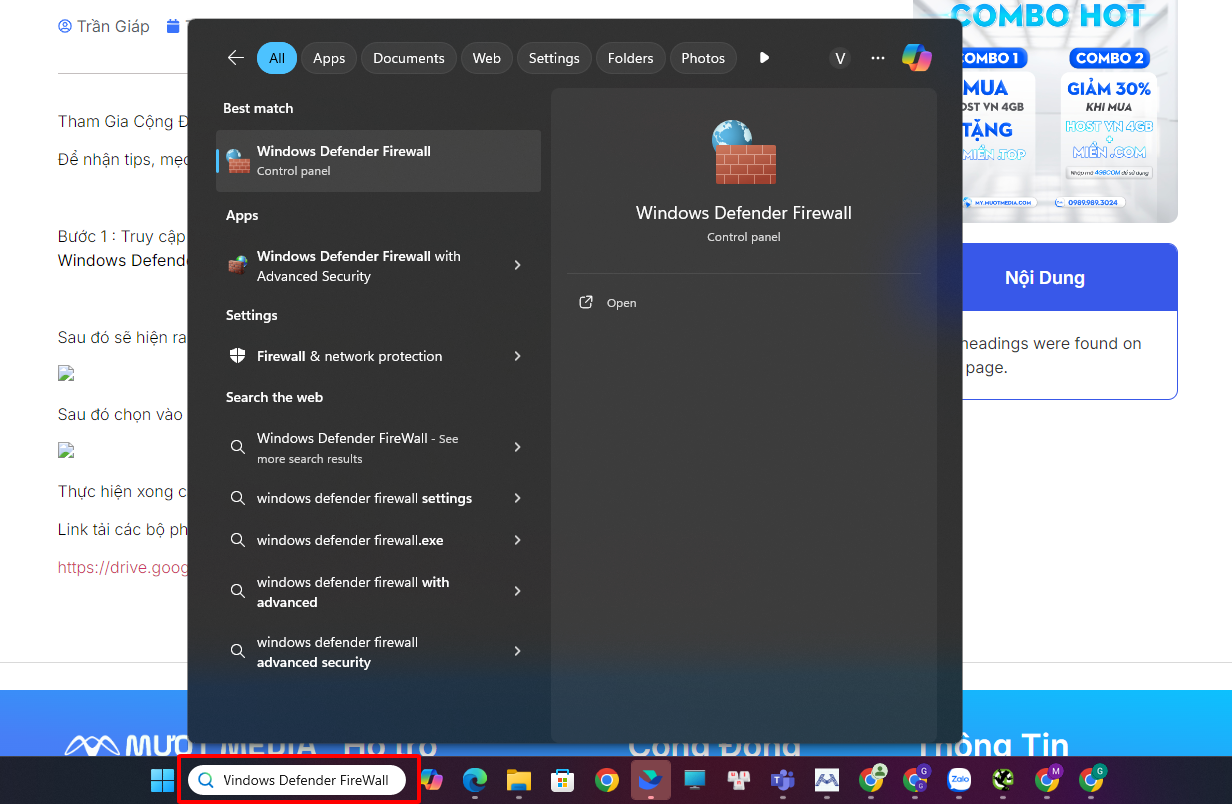Open Microsoft Teams from the taskbar

coord(782,780)
